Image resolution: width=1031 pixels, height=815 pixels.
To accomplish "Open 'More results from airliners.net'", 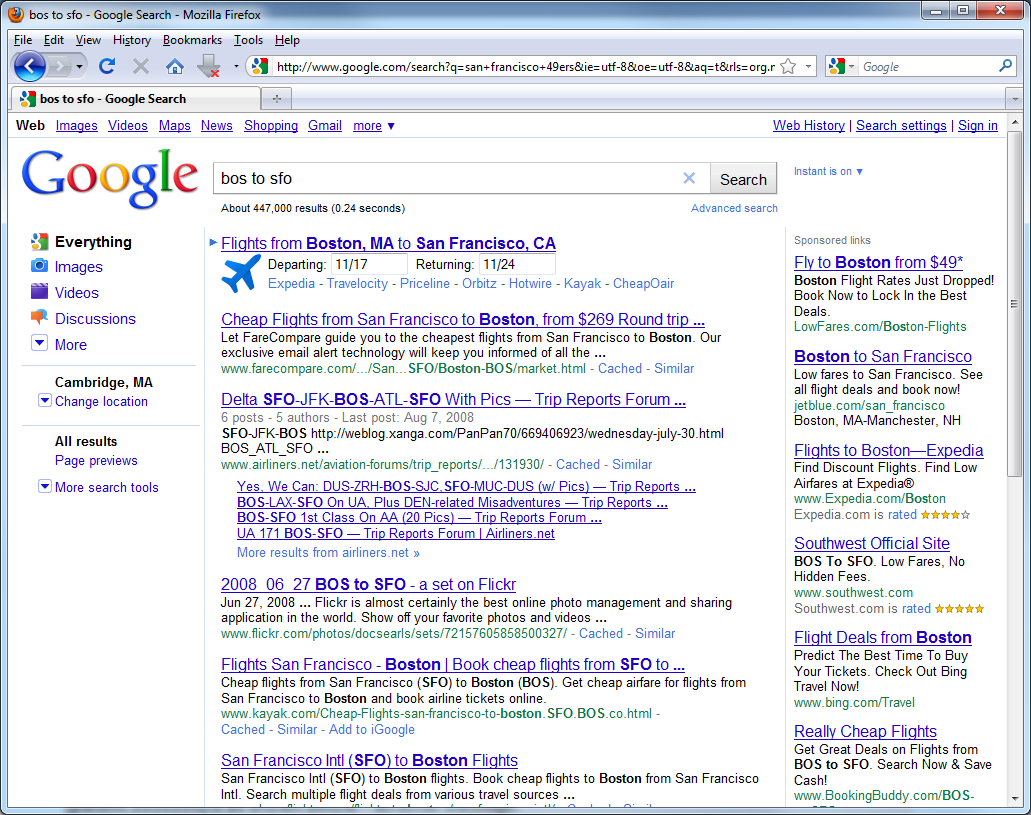I will [x=328, y=553].
